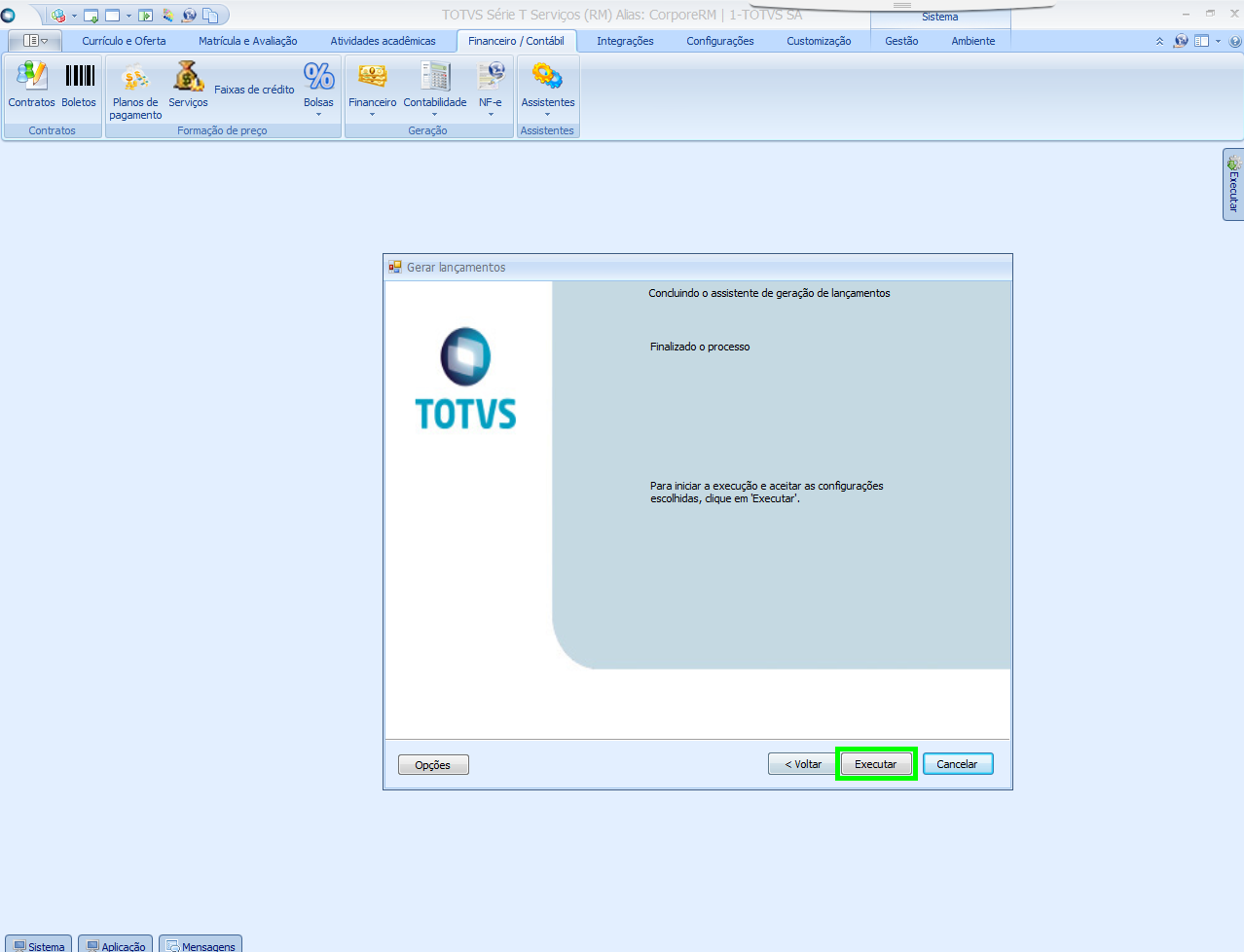Click the TOTVS application orb icon
The width and height of the screenshot is (1244, 952).
(9, 16)
